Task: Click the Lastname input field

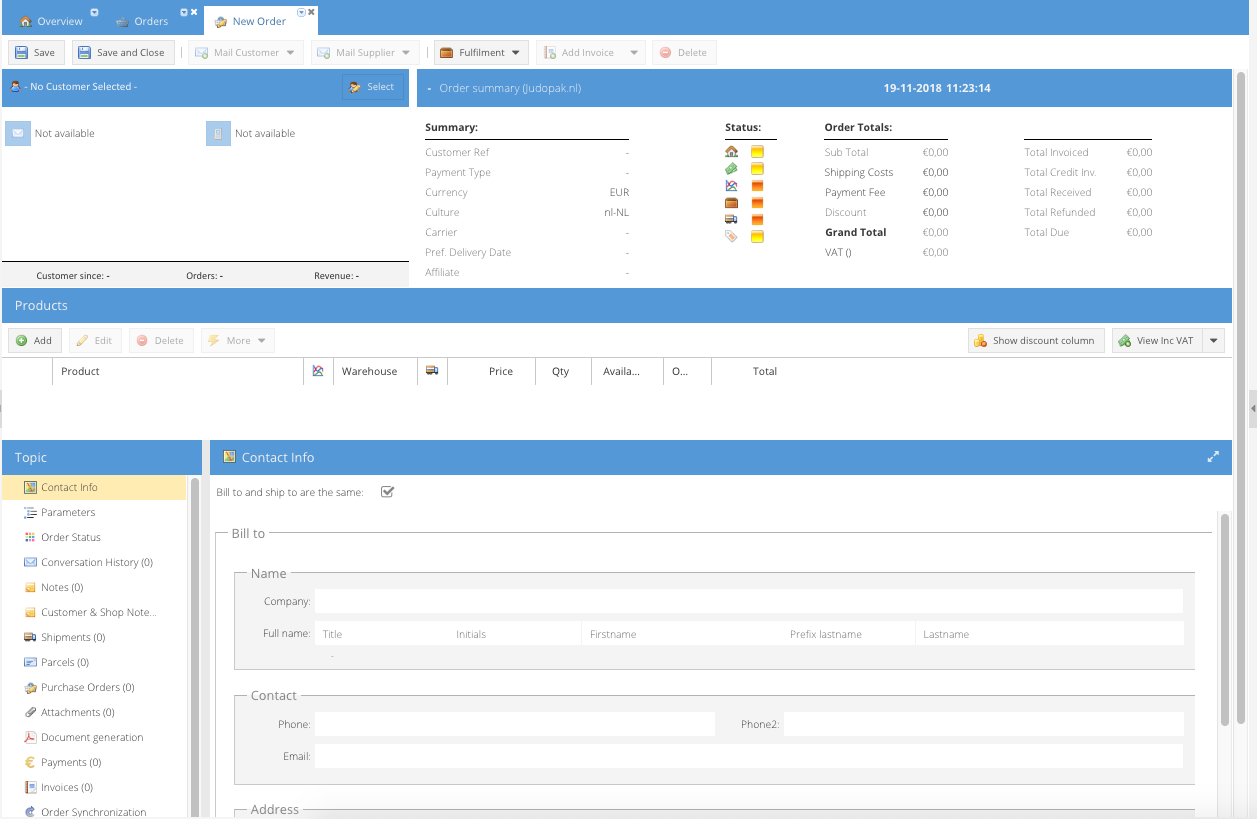Action: pos(1049,634)
